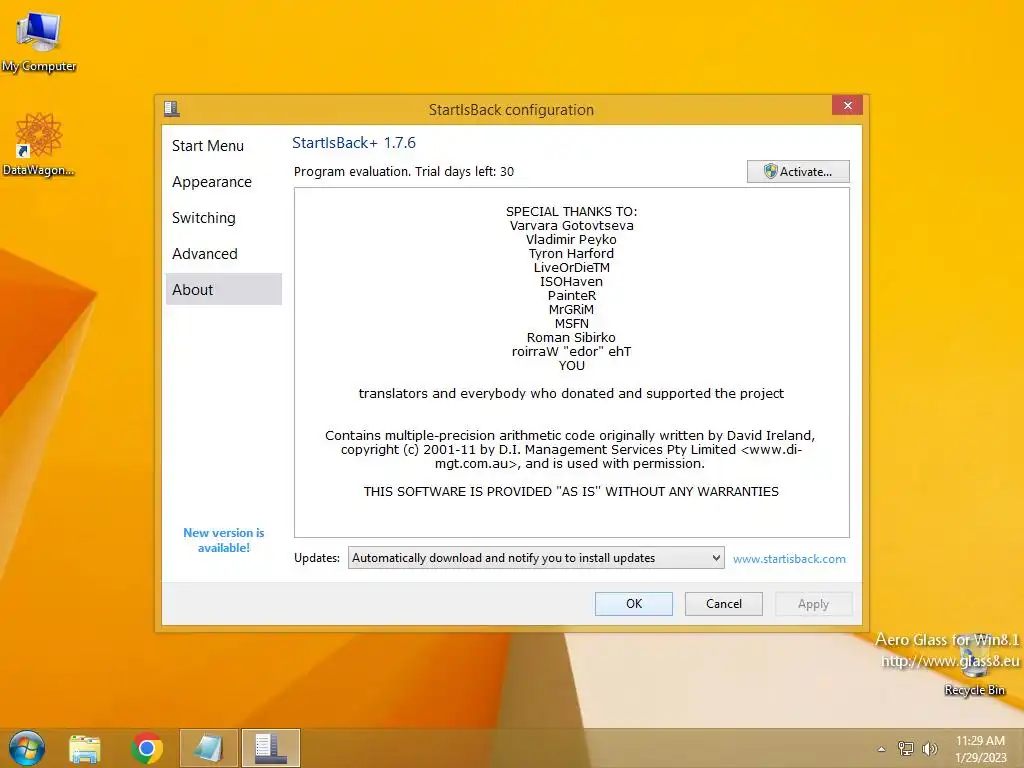Viewport: 1024px width, 768px height.
Task: Select the StartIsBack configuration taskbar button
Action: [x=271, y=748]
